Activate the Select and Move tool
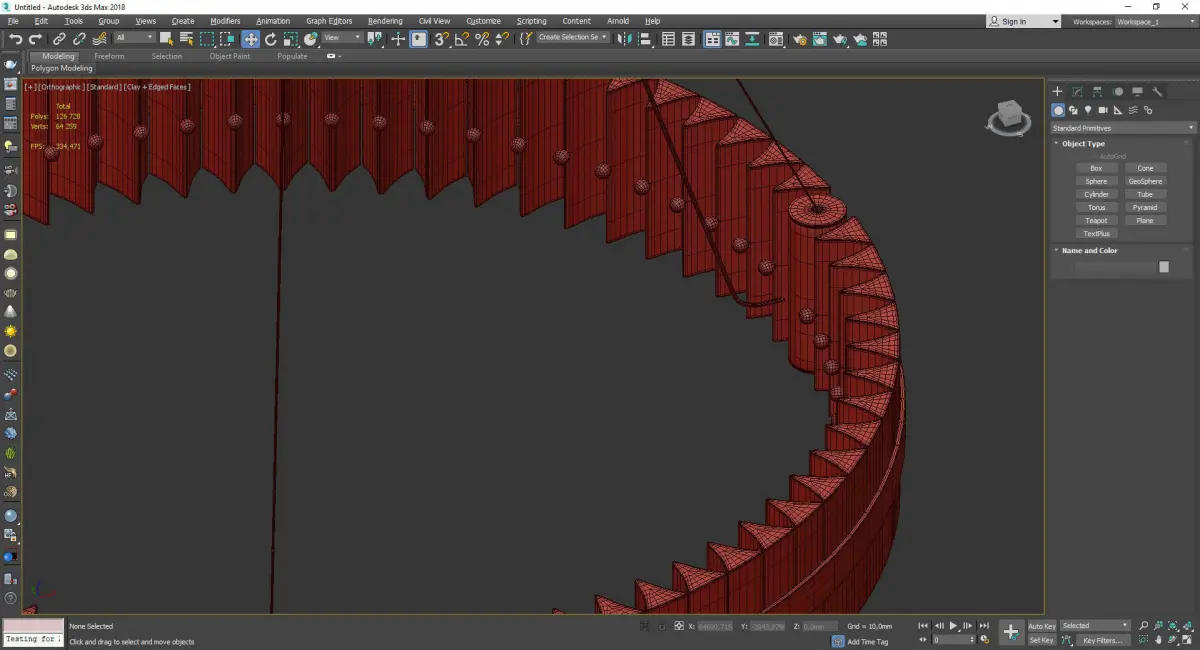This screenshot has width=1200, height=650. click(x=250, y=39)
